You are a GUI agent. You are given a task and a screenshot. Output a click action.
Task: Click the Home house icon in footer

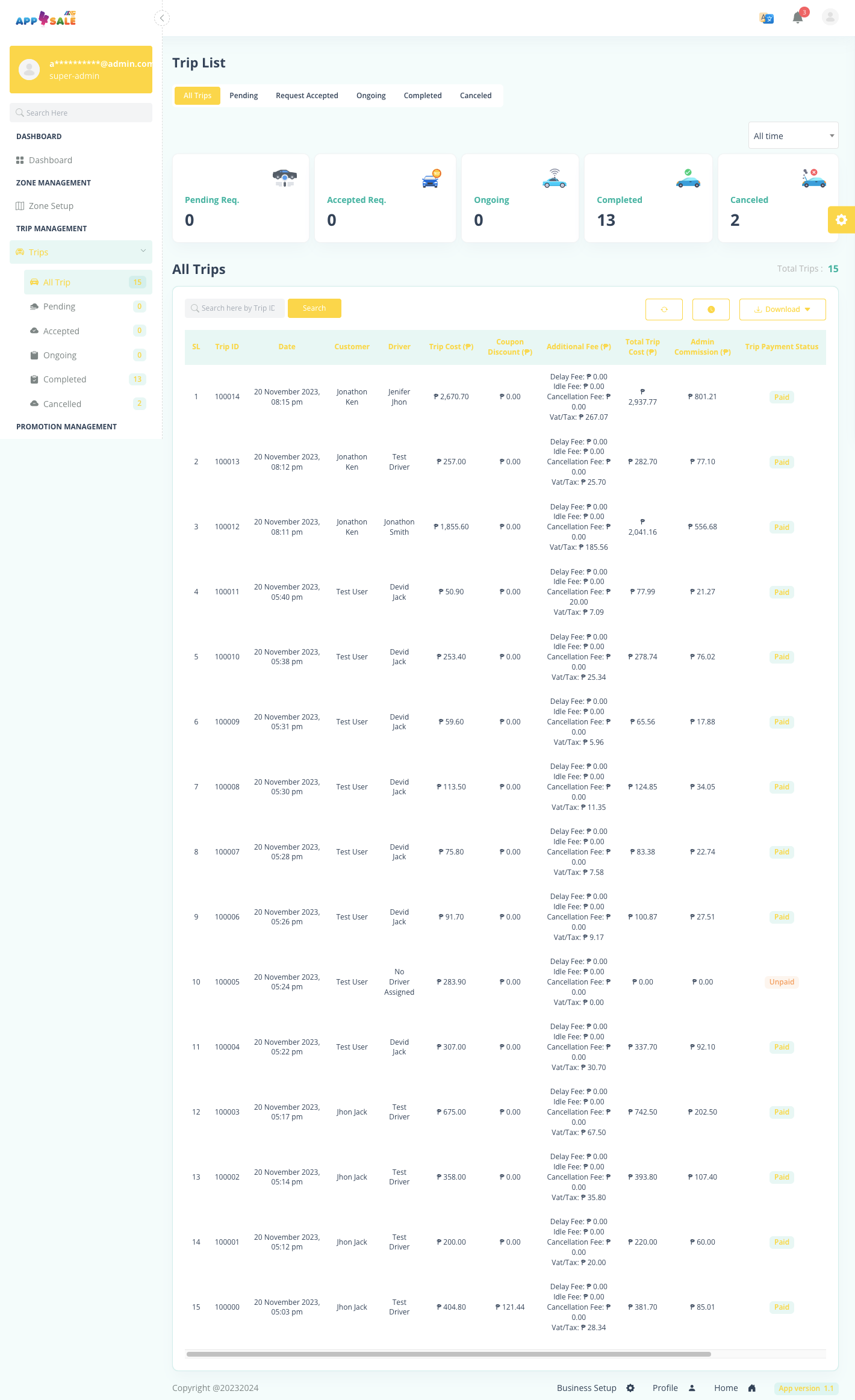coord(751,1388)
